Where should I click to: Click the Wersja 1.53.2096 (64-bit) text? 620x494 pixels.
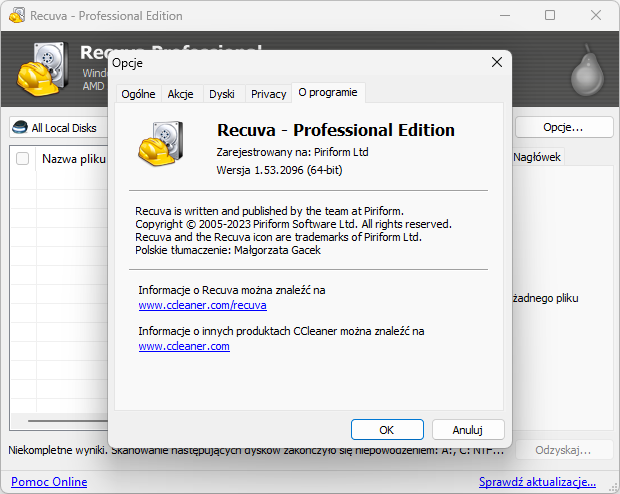279,170
